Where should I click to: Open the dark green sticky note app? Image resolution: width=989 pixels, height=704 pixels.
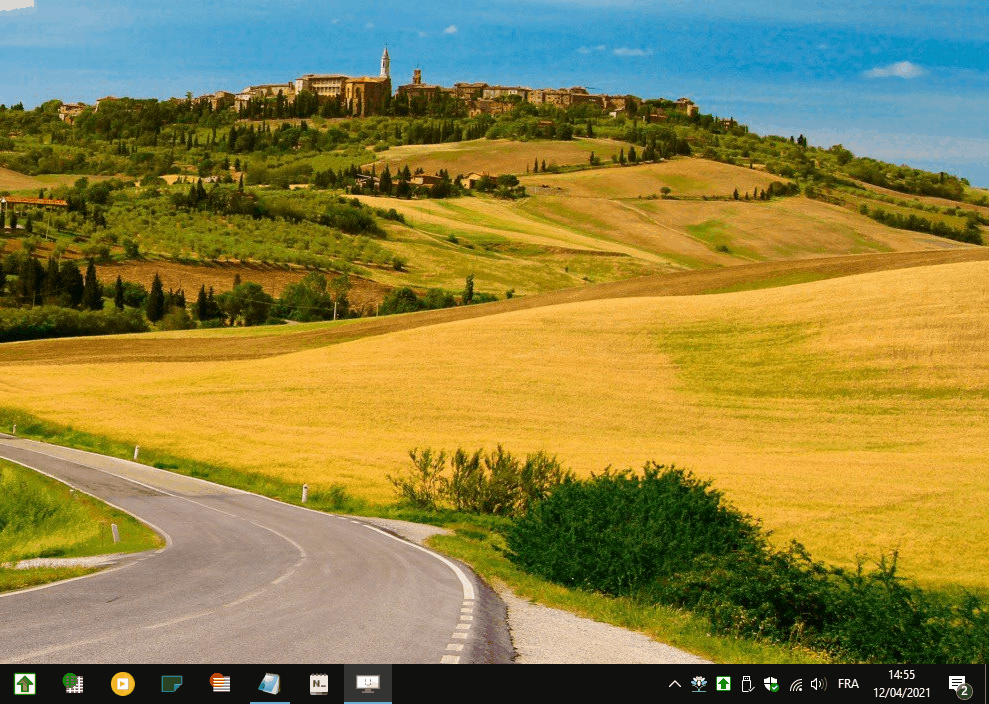pyautogui.click(x=172, y=684)
